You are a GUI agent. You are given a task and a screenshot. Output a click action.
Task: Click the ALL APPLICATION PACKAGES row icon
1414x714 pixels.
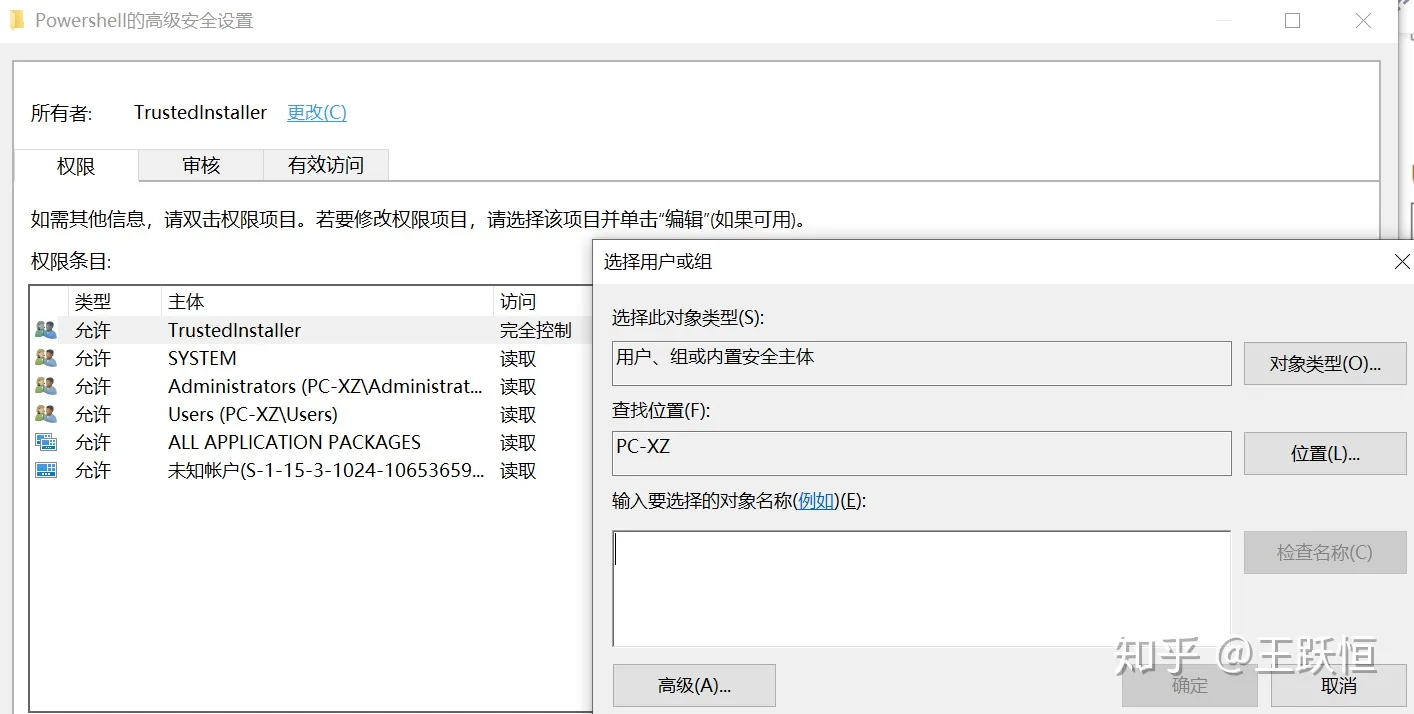46,441
